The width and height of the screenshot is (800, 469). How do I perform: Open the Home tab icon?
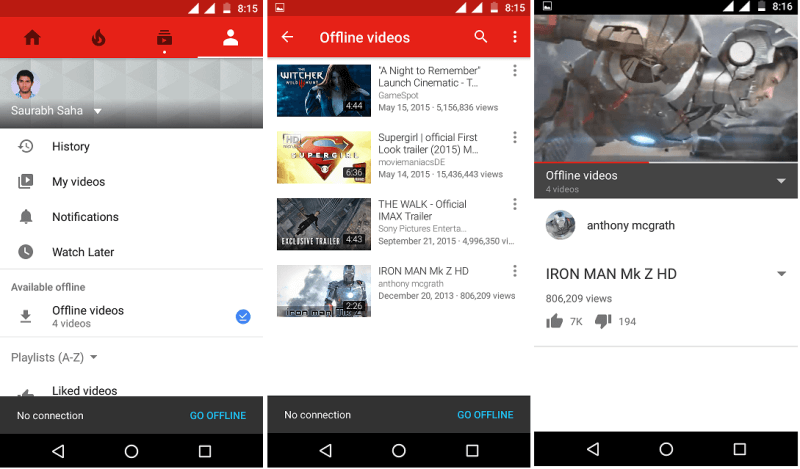coord(33,38)
